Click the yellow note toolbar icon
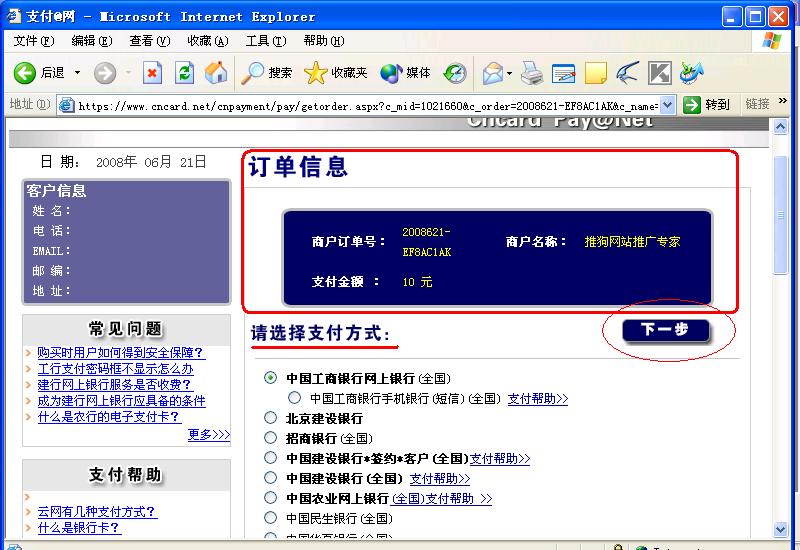The width and height of the screenshot is (800, 550). coord(595,73)
